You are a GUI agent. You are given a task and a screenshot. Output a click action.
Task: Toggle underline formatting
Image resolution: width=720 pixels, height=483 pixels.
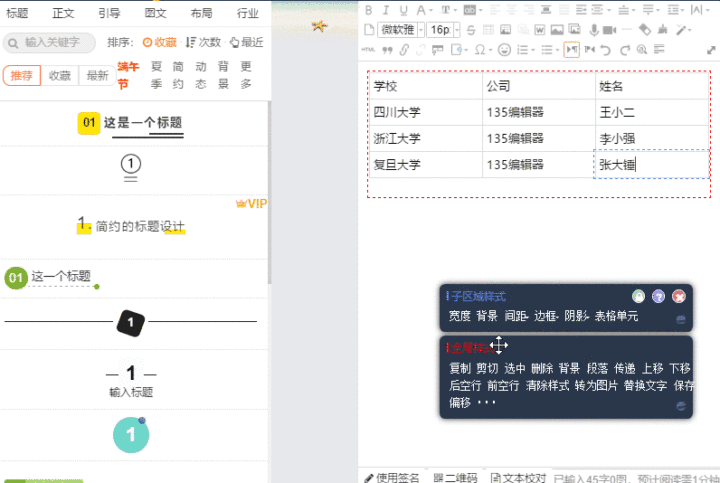[403, 10]
